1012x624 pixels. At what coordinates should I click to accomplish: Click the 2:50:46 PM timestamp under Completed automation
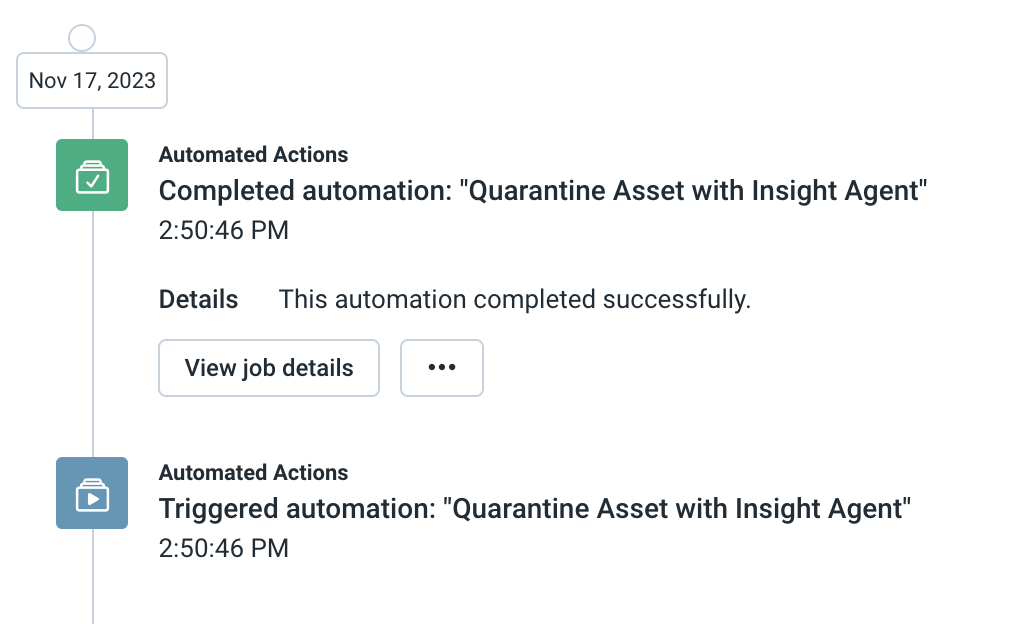coord(223,231)
